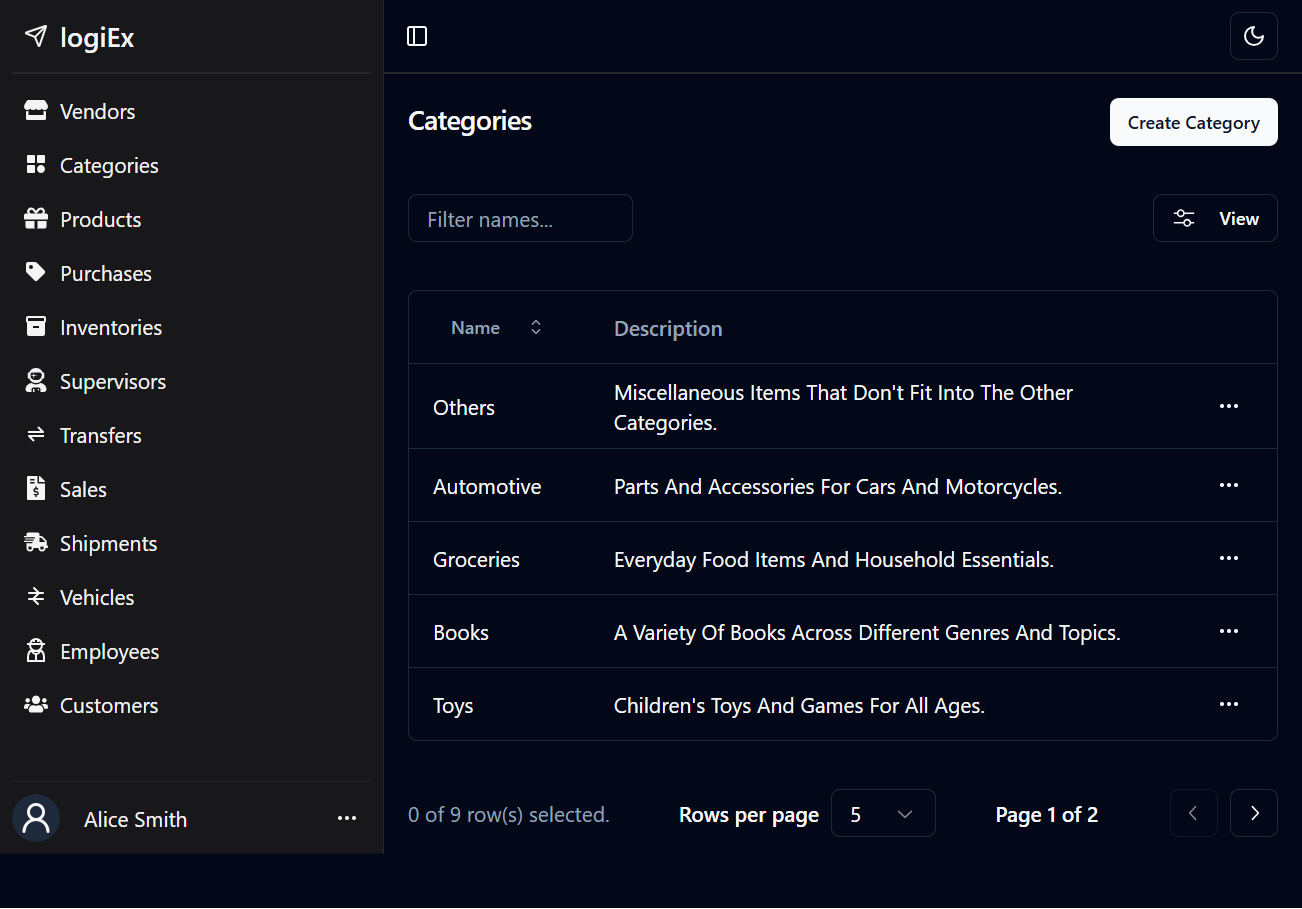Open the Rows per page dropdown
The height and width of the screenshot is (909, 1302).
coord(883,813)
